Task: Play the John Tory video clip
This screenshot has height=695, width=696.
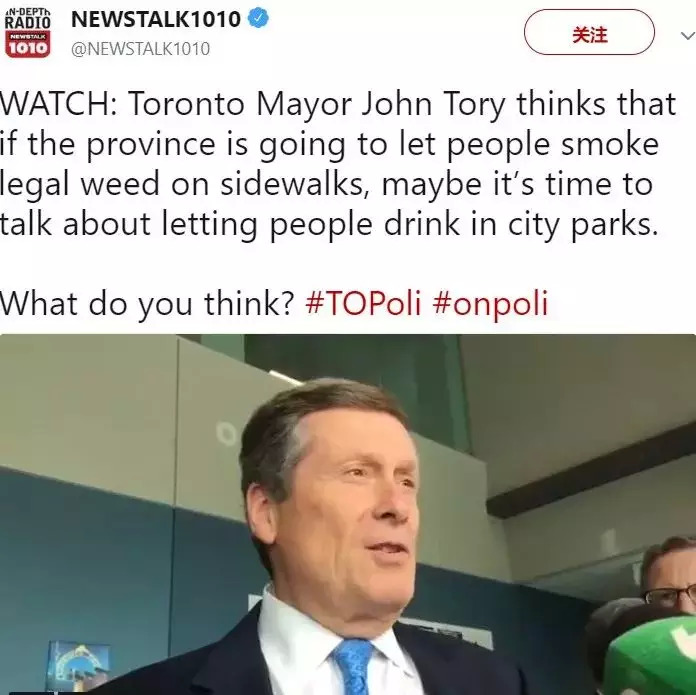Action: (348, 514)
